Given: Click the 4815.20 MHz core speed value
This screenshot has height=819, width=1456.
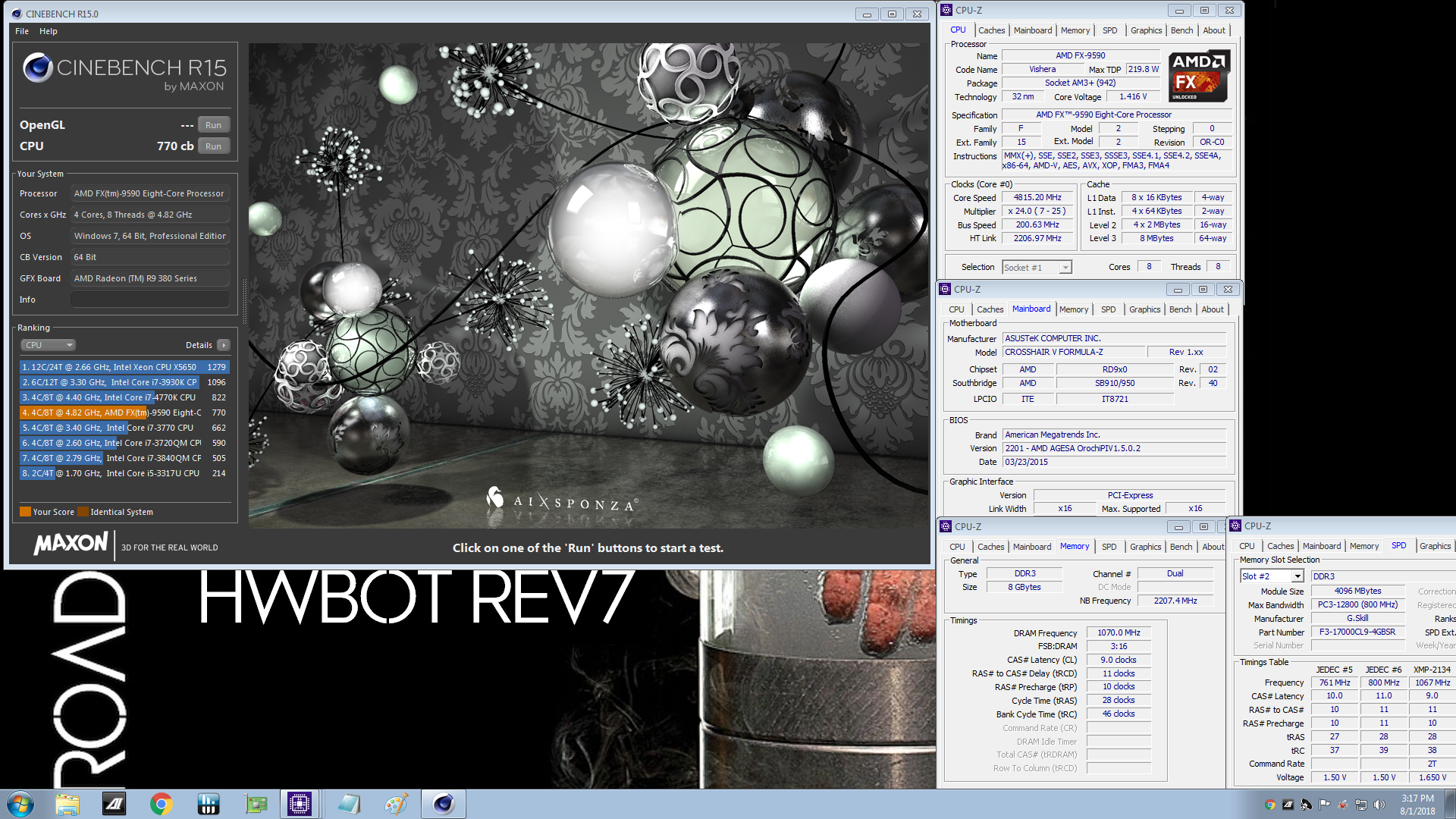Looking at the screenshot, I should [1037, 197].
